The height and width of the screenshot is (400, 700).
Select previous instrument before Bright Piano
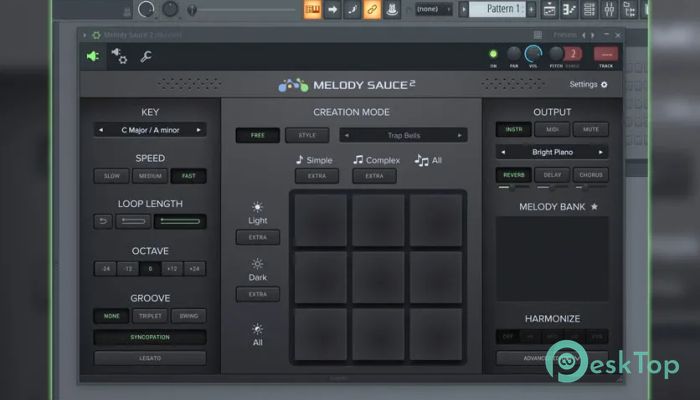(x=503, y=152)
